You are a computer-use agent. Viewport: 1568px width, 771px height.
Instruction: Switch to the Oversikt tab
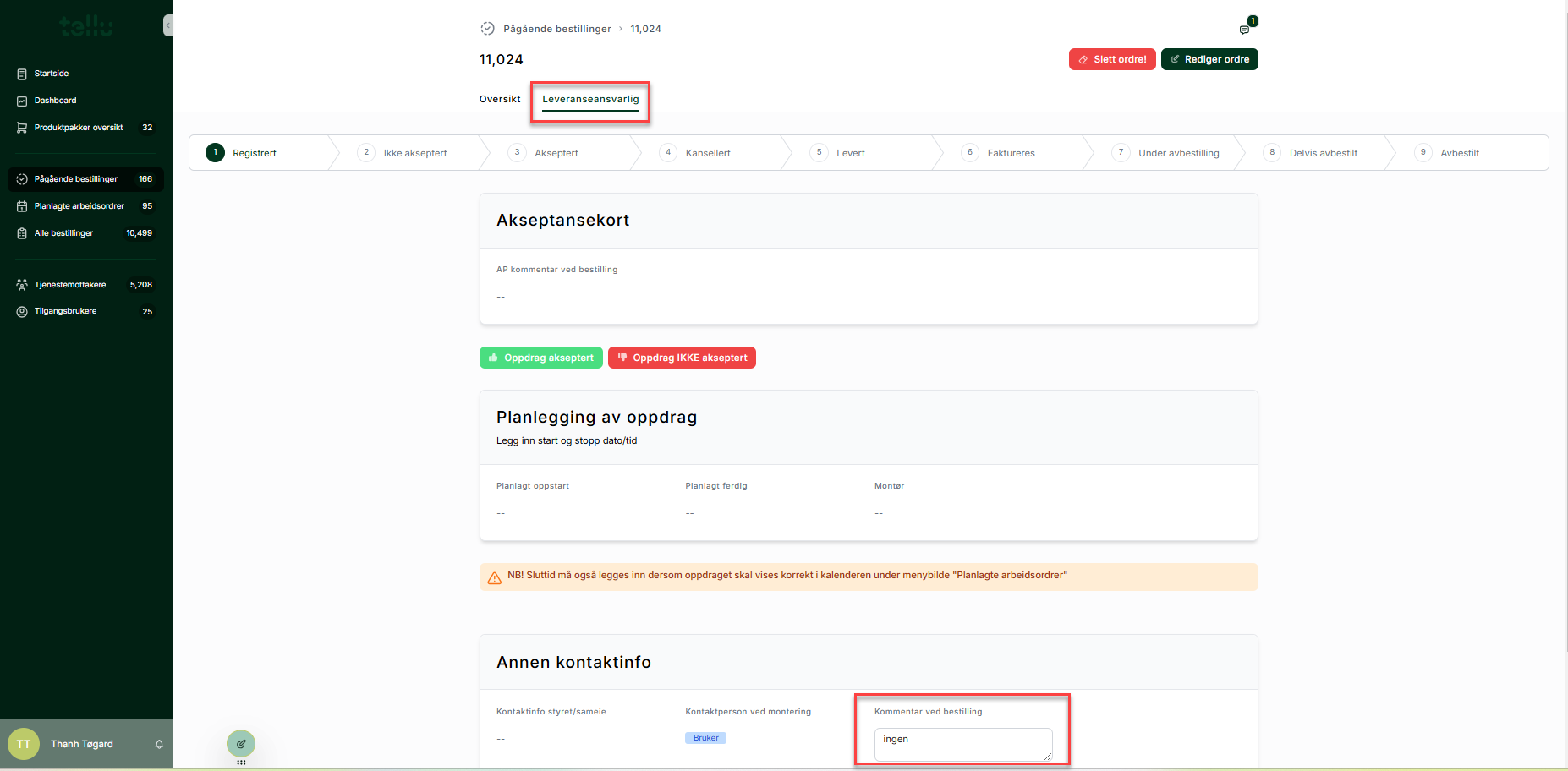tap(500, 99)
